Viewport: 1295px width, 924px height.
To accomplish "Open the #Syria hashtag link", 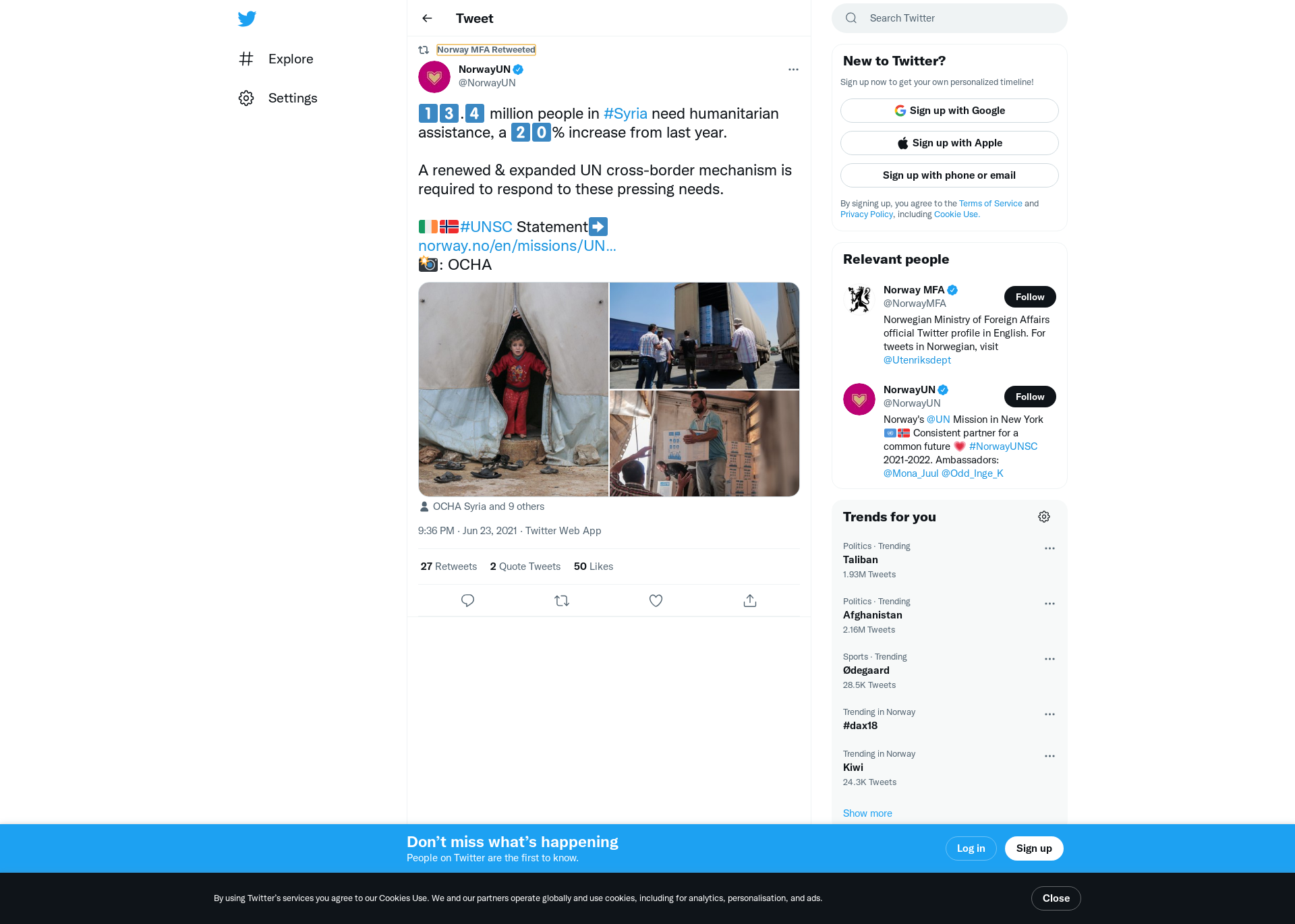I will pos(625,113).
